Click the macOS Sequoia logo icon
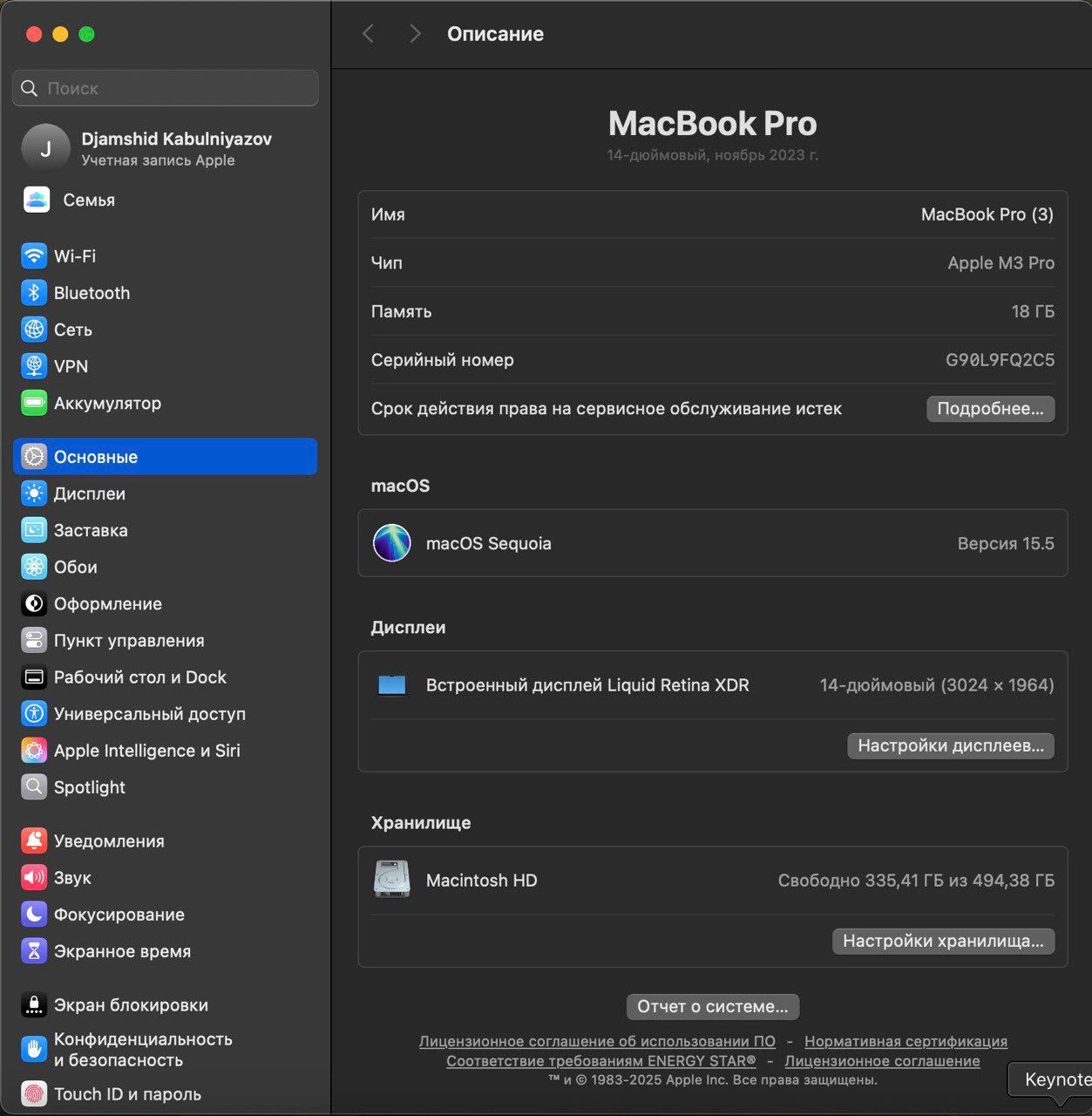Viewport: 1092px width, 1116px height. (392, 543)
